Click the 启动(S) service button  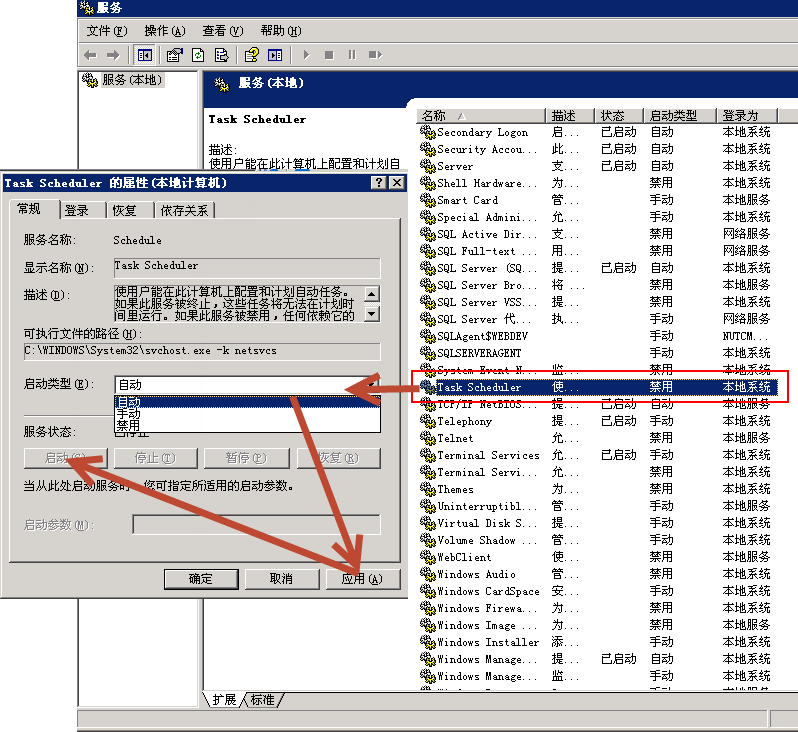click(x=66, y=458)
